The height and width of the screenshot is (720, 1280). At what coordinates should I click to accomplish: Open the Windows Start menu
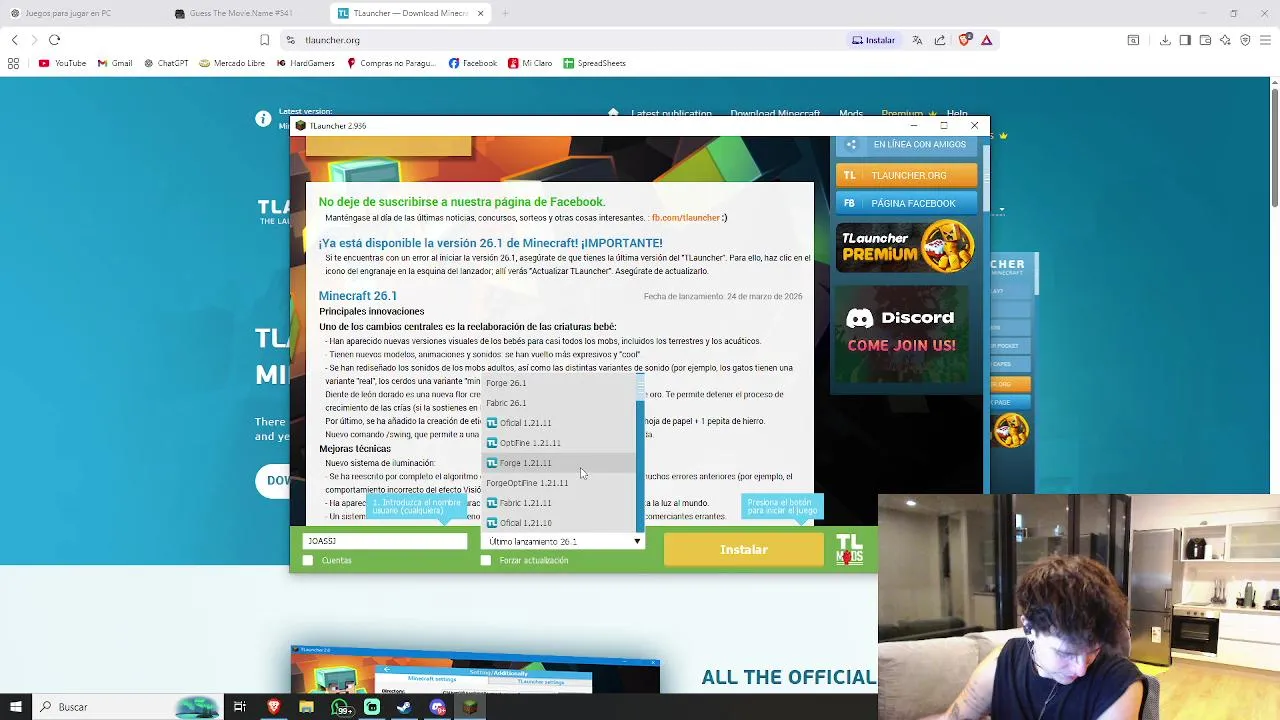pyautogui.click(x=16, y=707)
